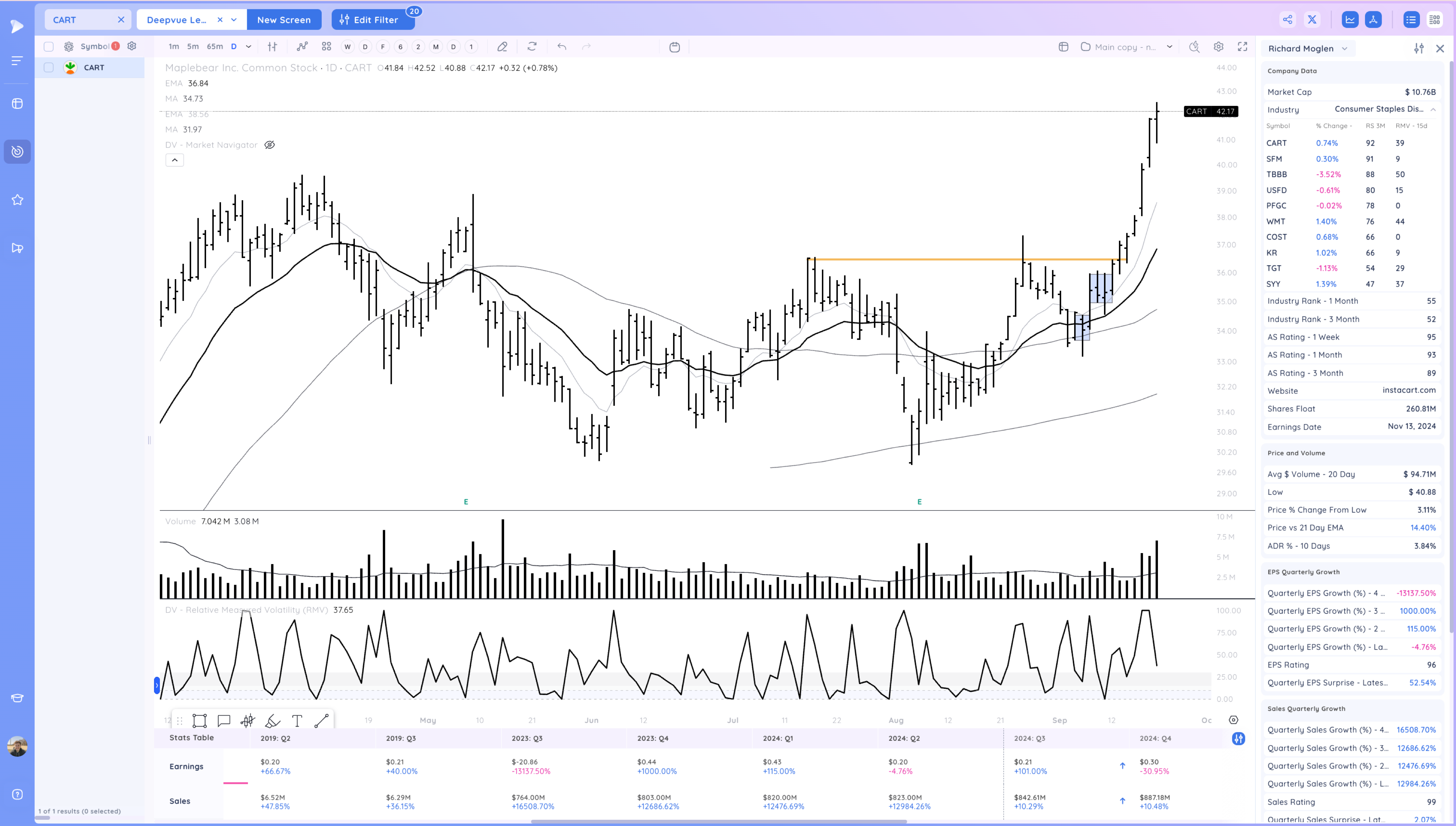The height and width of the screenshot is (826, 1456).
Task: Toggle the select-all symbols checkbox
Action: (49, 47)
